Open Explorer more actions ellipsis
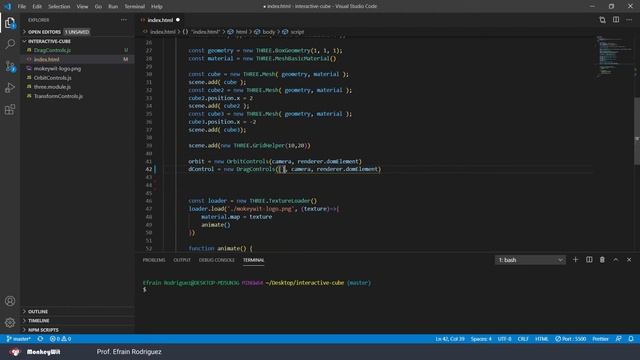The width and height of the screenshot is (640, 360). tap(124, 20)
